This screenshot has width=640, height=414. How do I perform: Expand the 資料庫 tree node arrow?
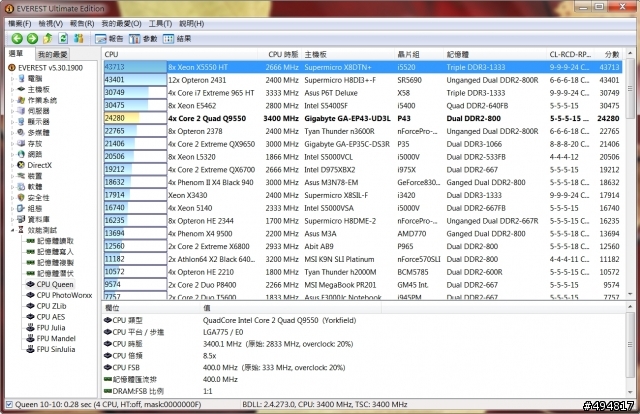coord(13,219)
